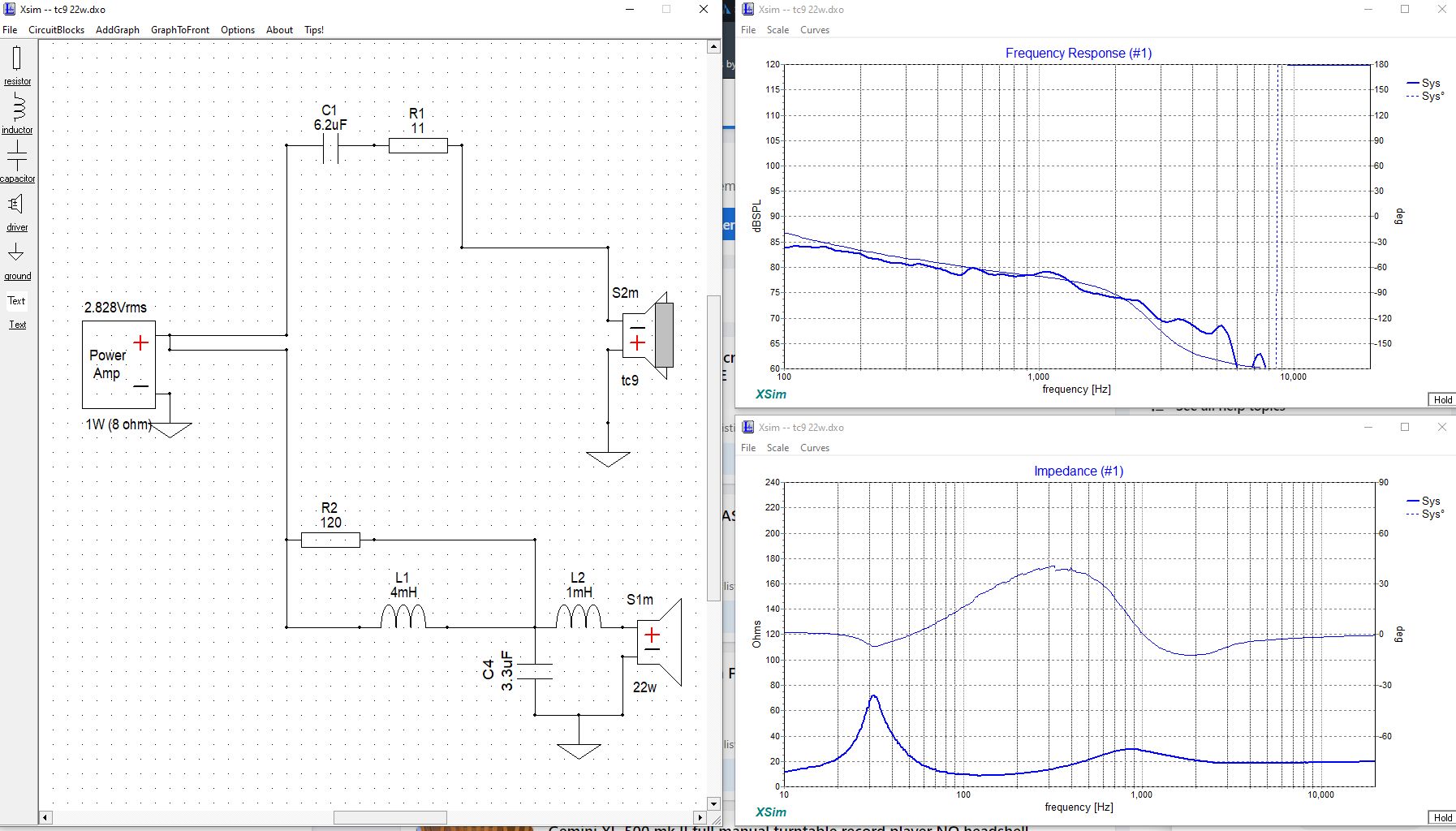Image resolution: width=1456 pixels, height=831 pixels.
Task: Minimize the Impedance window
Action: point(1368,427)
